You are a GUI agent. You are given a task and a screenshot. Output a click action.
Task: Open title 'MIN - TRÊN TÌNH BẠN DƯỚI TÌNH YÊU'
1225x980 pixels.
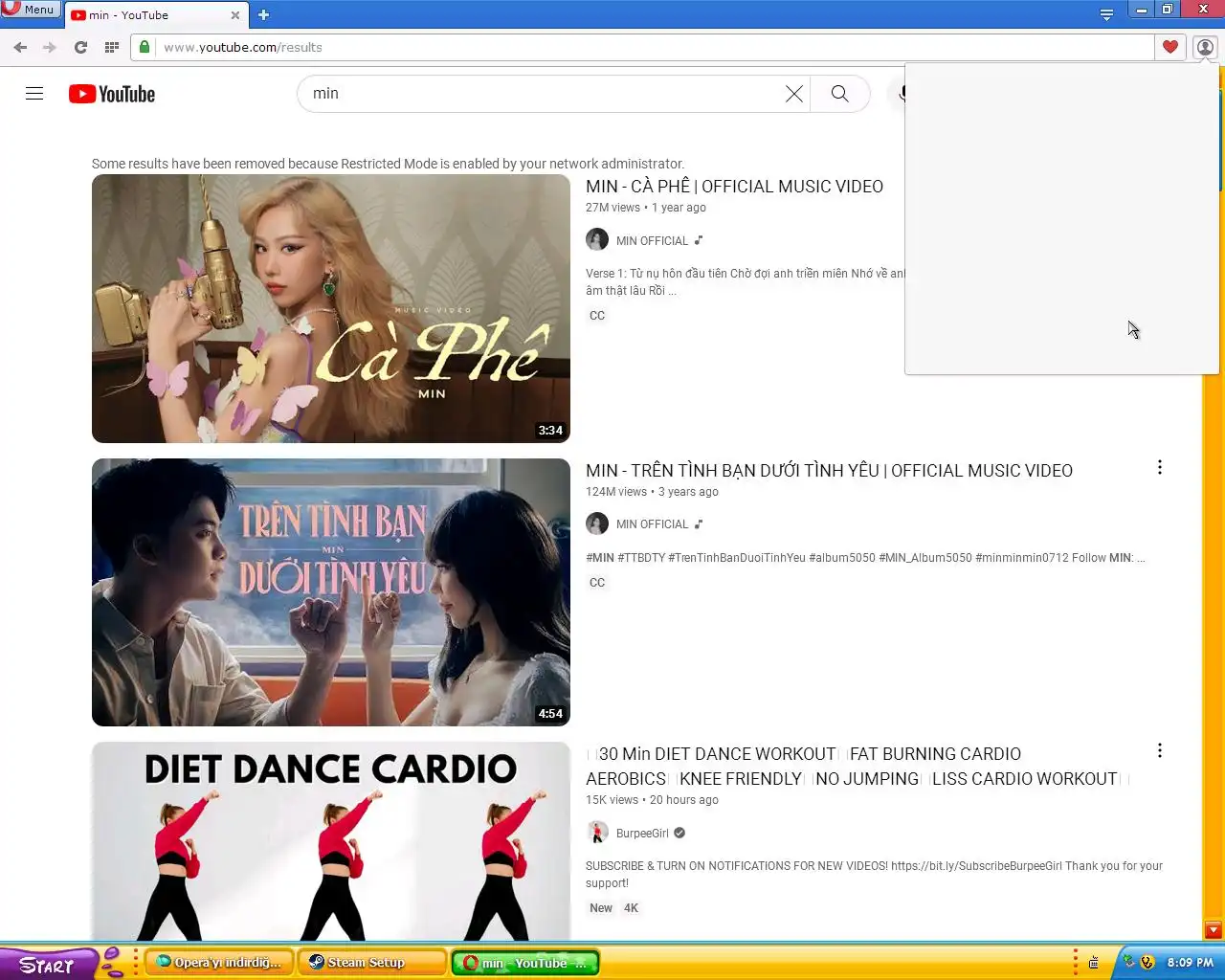pyautogui.click(x=829, y=471)
